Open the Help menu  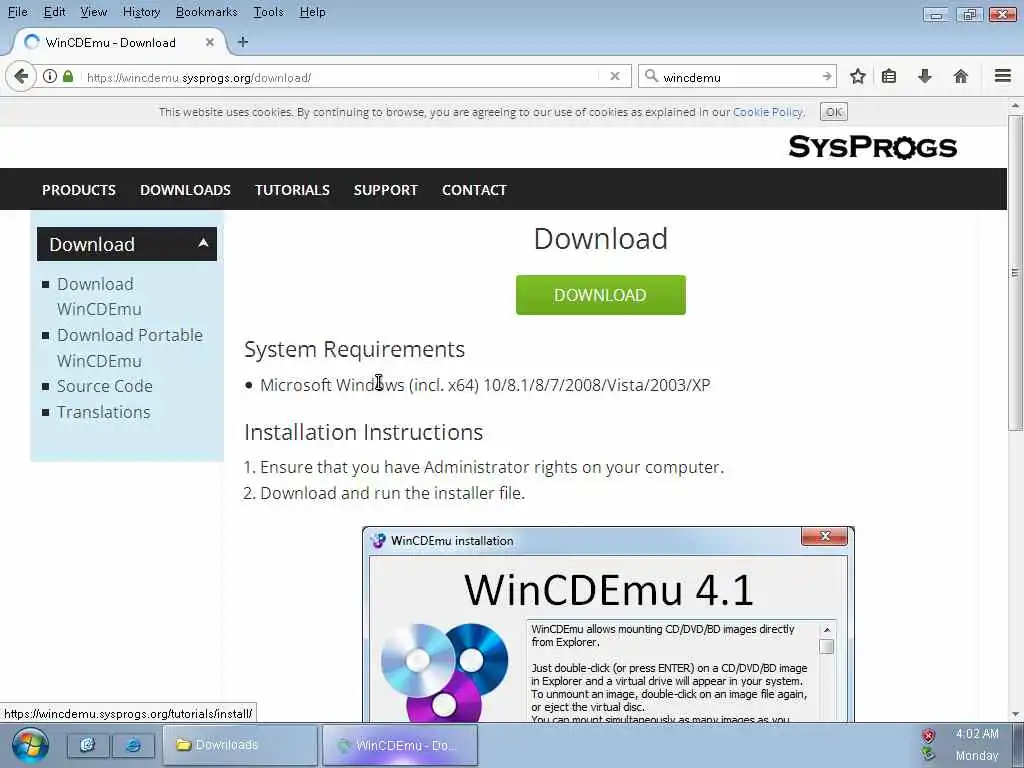click(312, 12)
